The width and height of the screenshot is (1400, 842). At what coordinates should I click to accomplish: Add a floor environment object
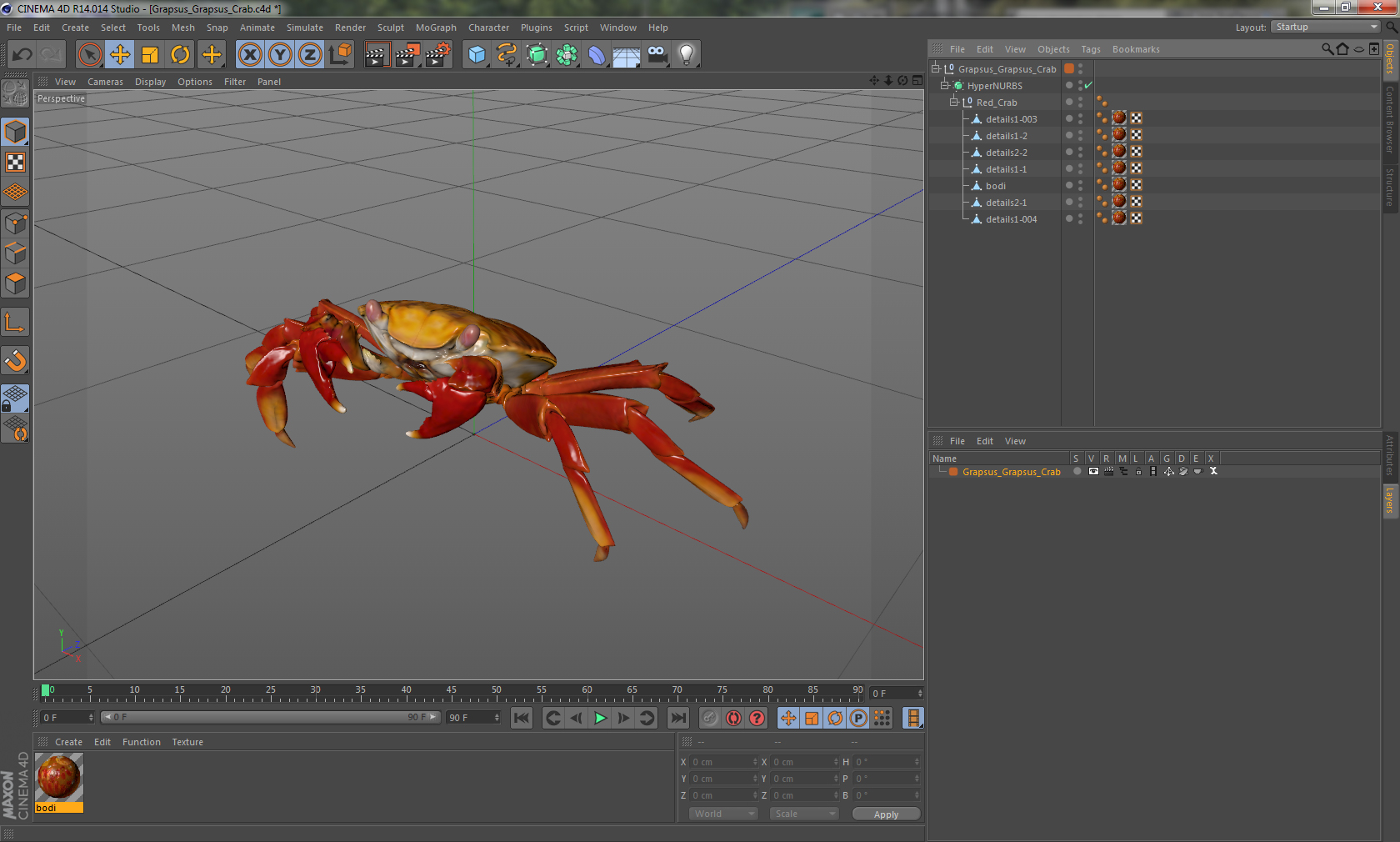click(x=627, y=55)
